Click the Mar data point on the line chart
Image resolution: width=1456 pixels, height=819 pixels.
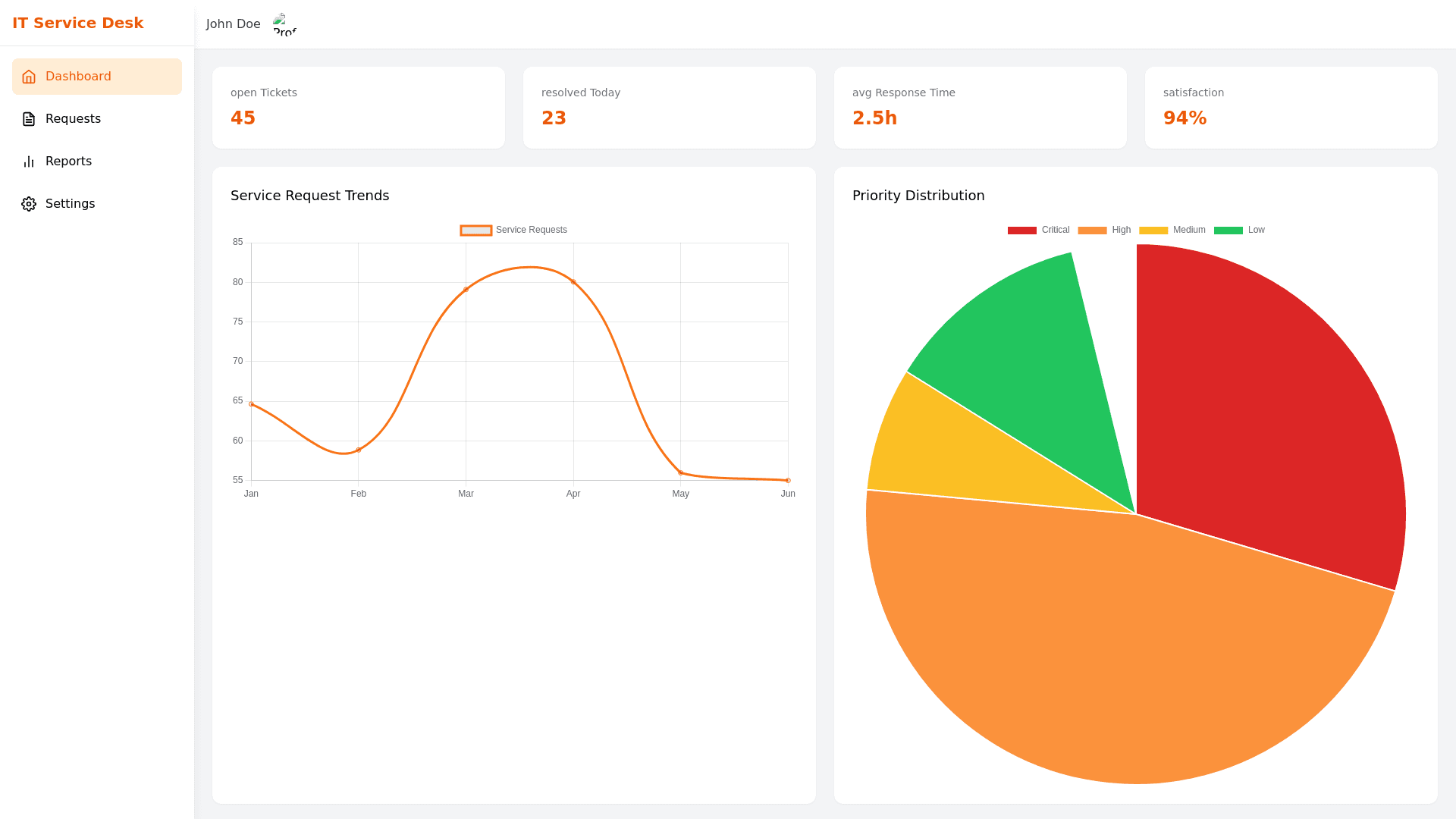tap(466, 290)
